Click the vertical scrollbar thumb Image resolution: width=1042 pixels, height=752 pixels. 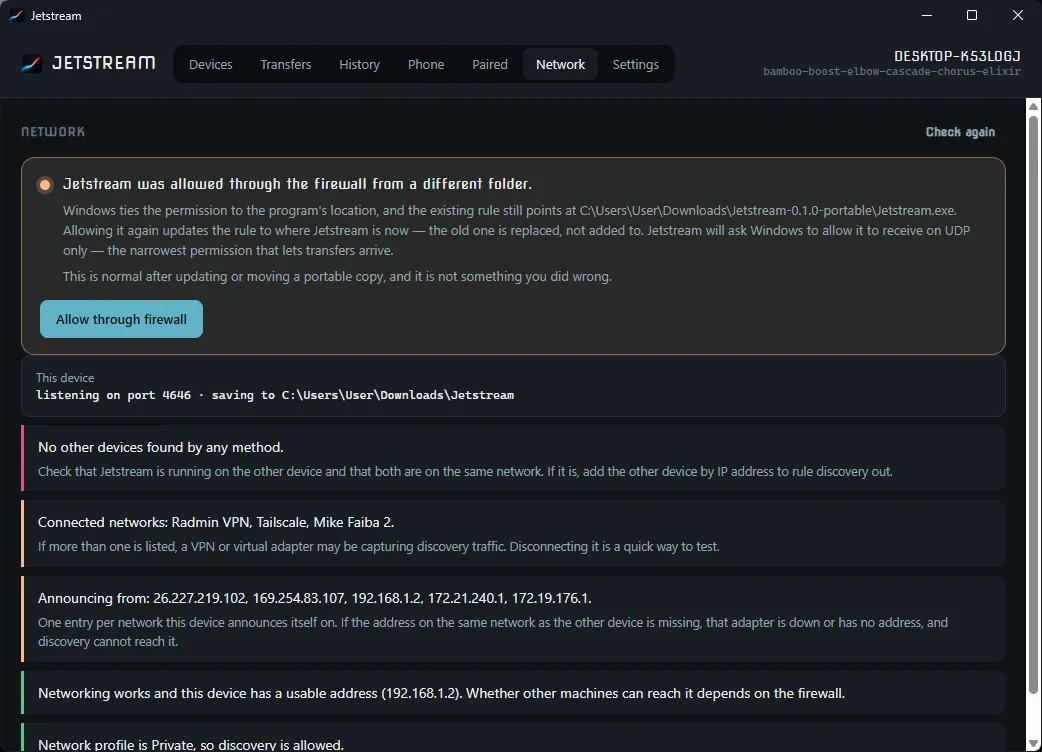coord(1033,405)
